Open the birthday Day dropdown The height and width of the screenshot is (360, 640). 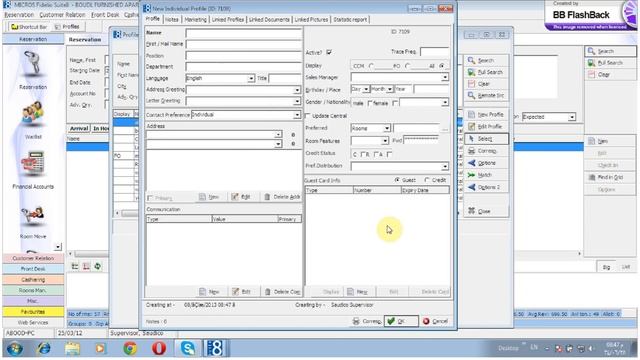366,89
